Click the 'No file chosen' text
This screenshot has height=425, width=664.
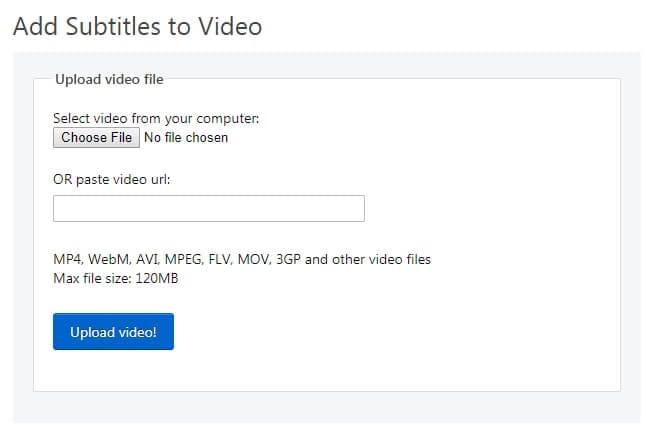click(x=186, y=137)
